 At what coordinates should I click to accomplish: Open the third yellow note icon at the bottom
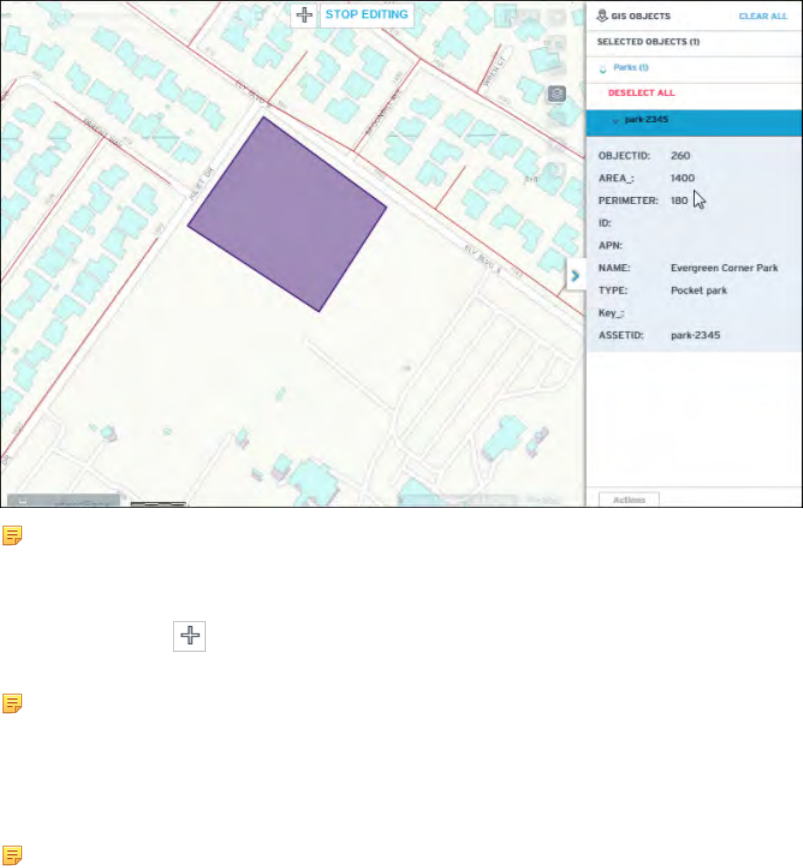pos(12,855)
